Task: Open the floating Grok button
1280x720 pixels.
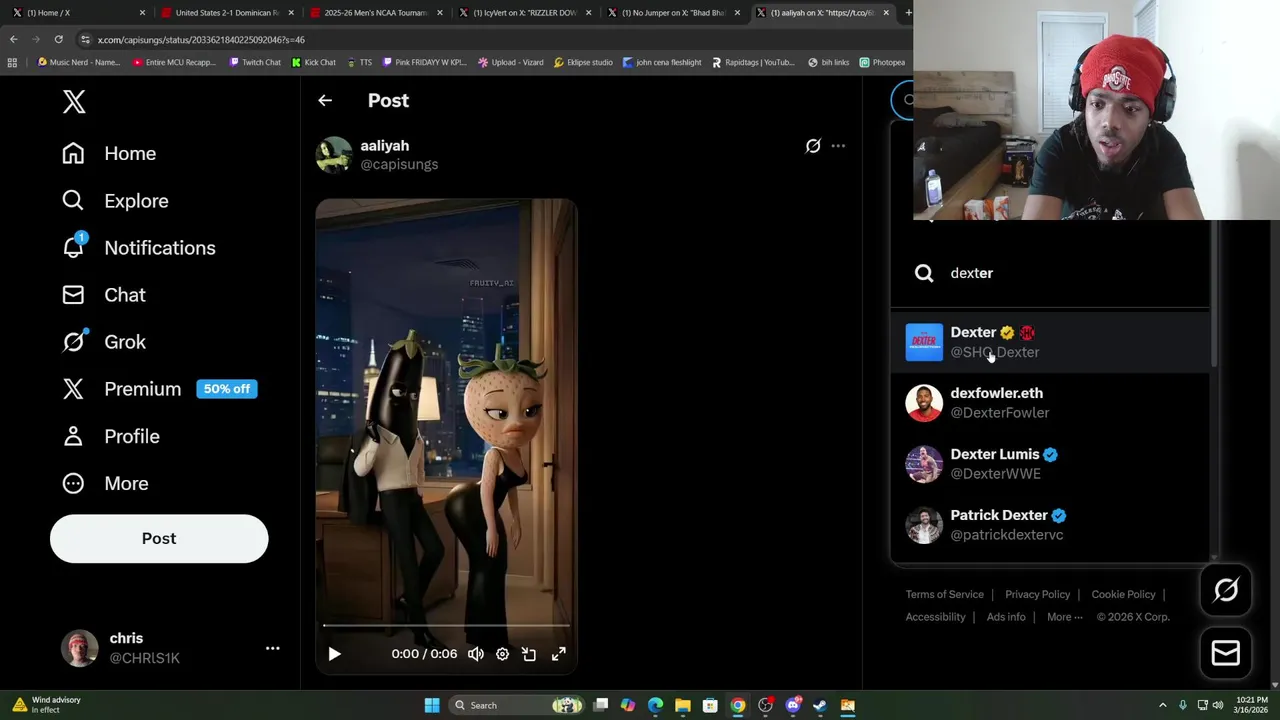Action: pos(1226,590)
